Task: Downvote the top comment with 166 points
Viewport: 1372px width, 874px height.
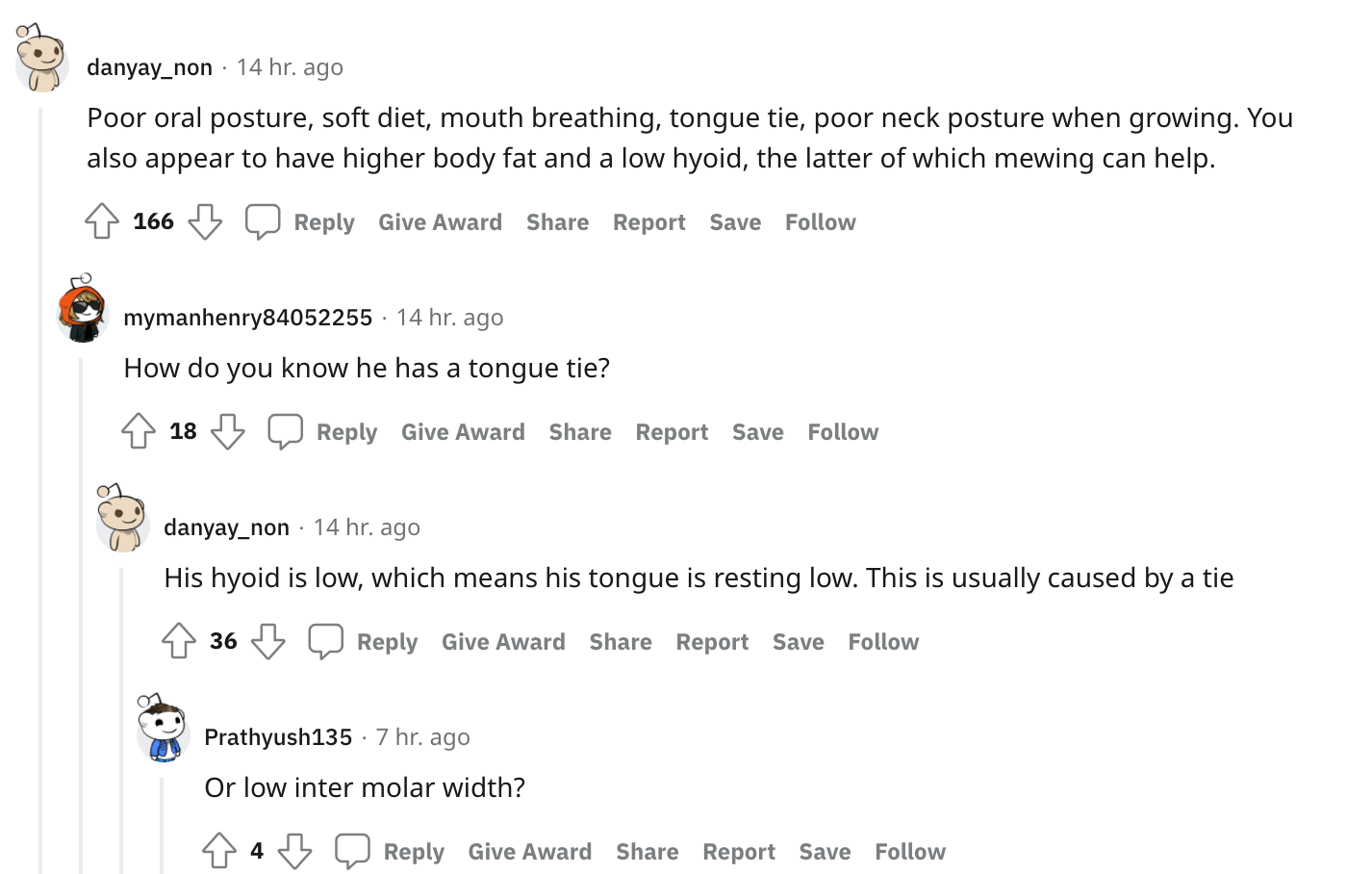Action: pyautogui.click(x=205, y=221)
